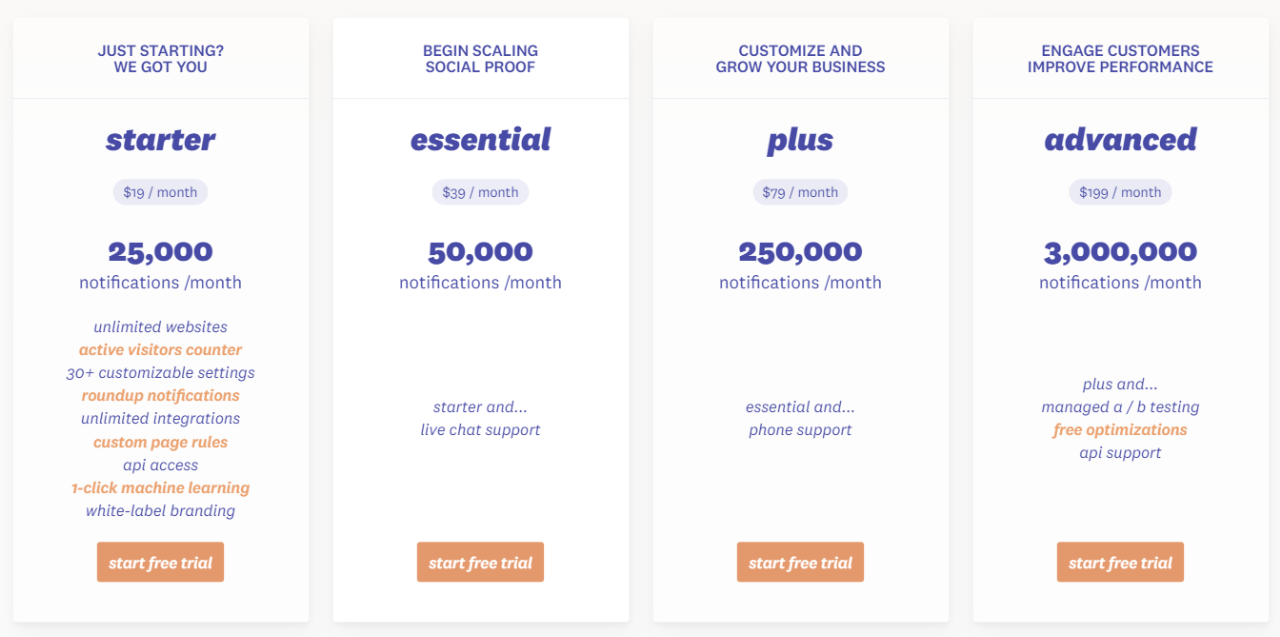Select the starter plan title

click(x=160, y=140)
